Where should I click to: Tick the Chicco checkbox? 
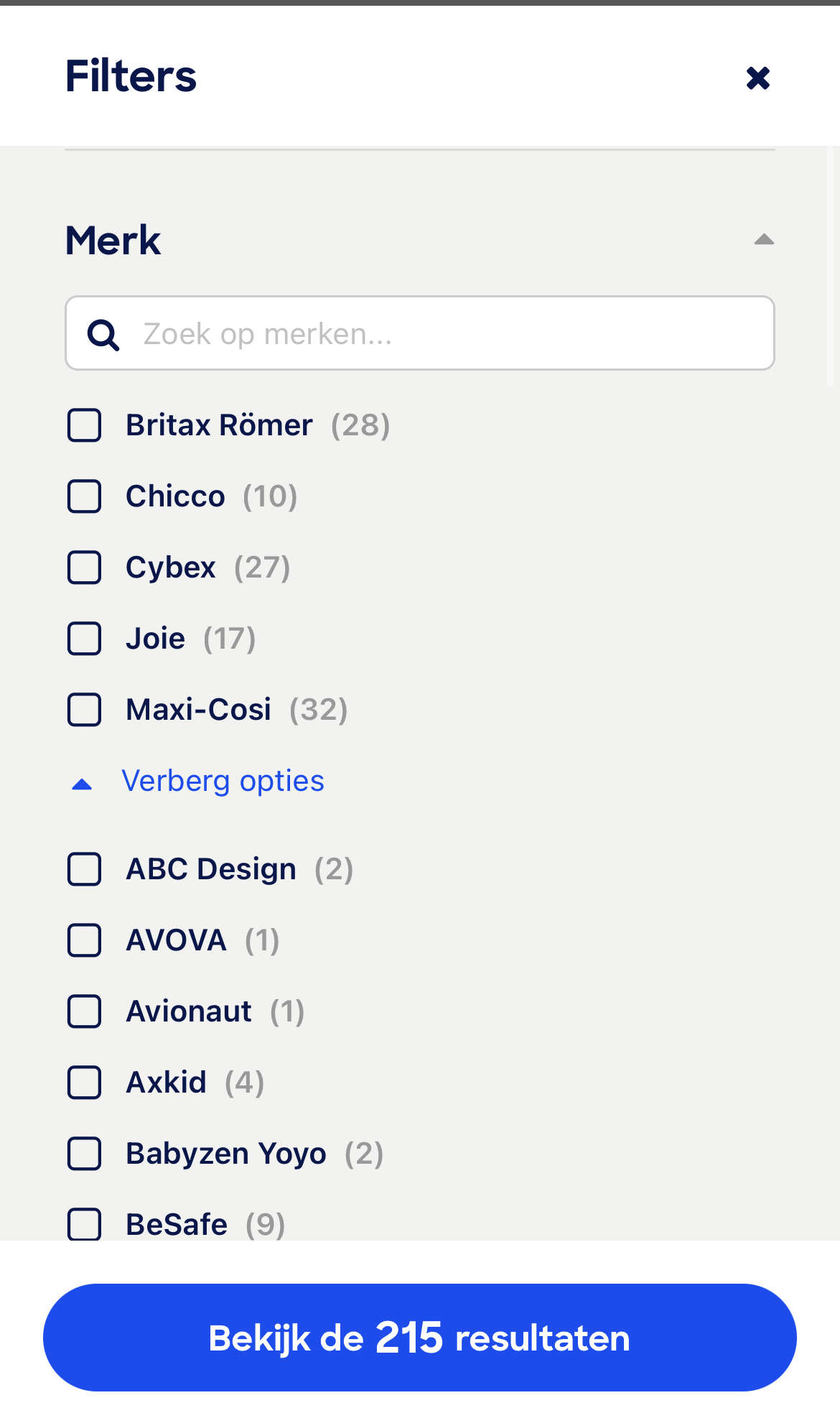click(84, 496)
